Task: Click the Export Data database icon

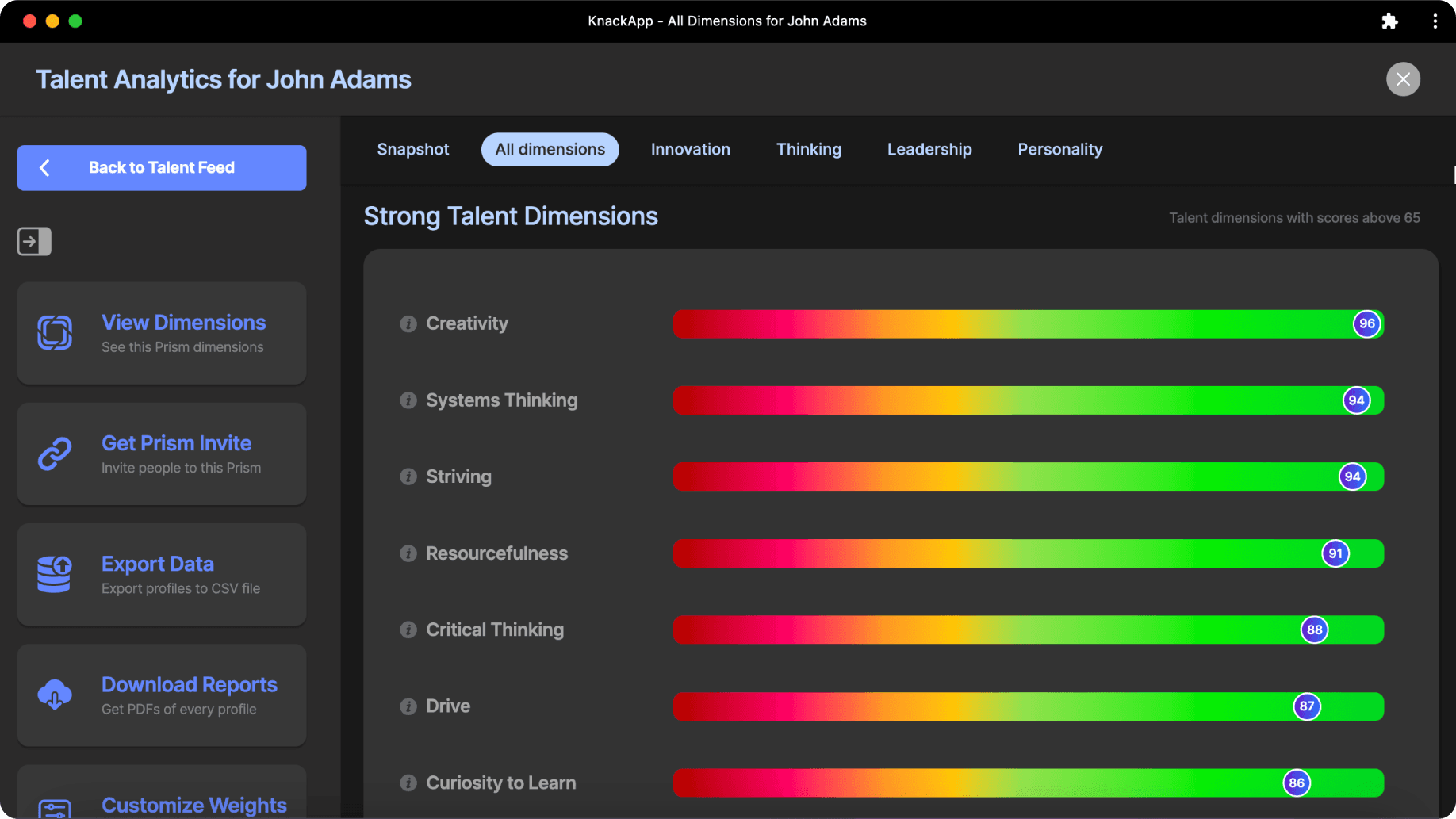Action: coord(55,575)
